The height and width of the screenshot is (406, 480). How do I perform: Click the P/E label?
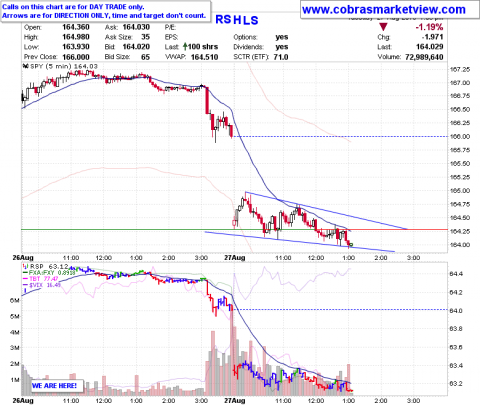[x=170, y=27]
